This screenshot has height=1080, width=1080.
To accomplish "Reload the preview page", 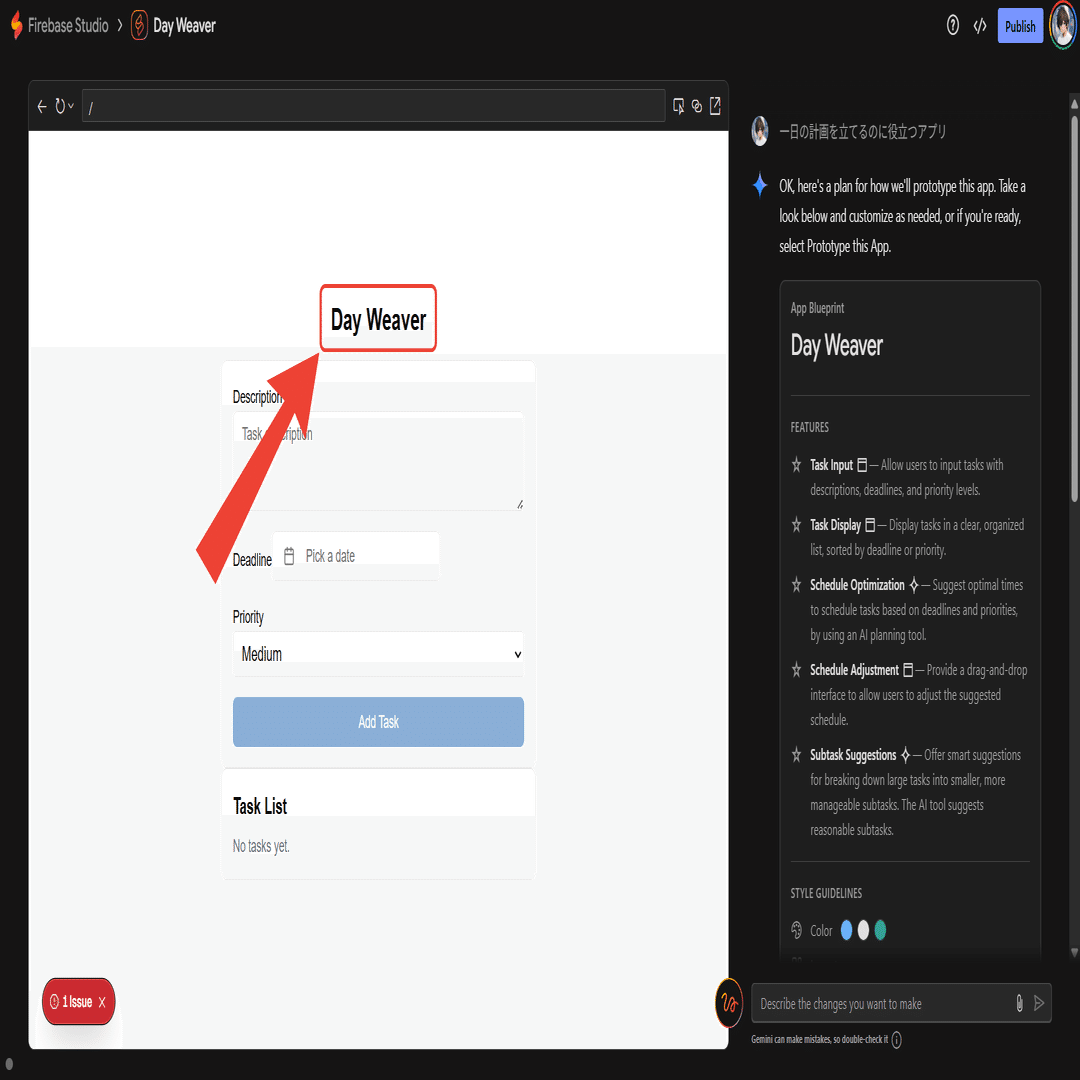I will (60, 106).
